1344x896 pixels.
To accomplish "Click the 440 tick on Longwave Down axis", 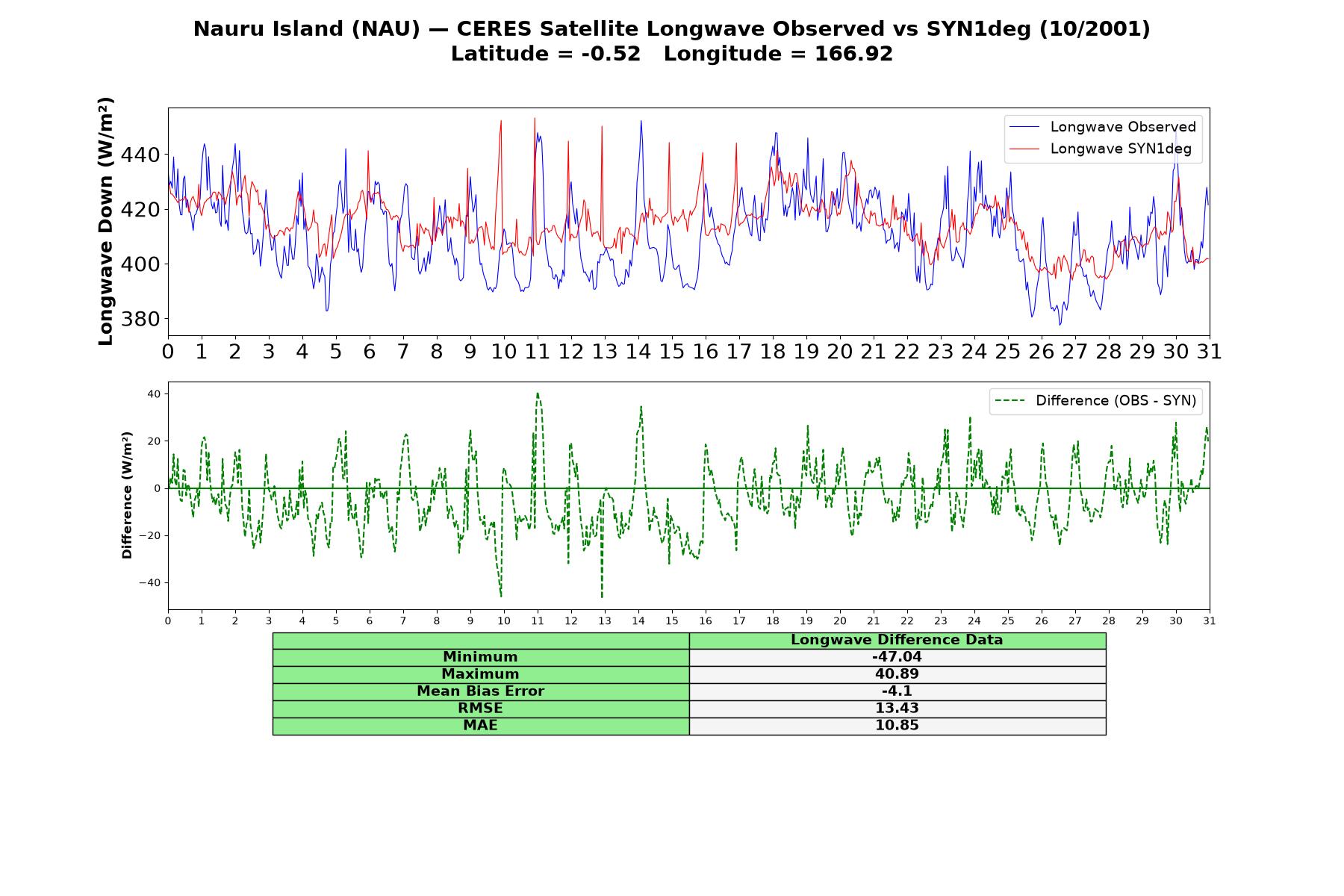I will pyautogui.click(x=140, y=155).
